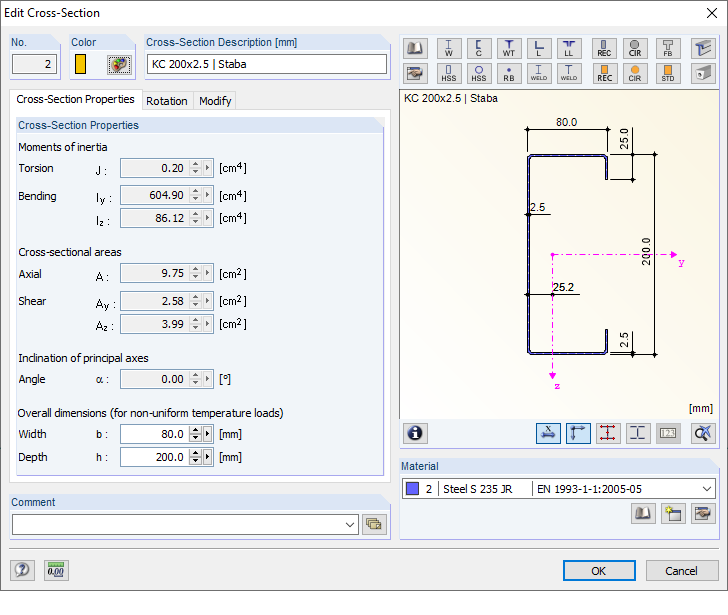Expand the arrow menu beside Depth h
This screenshot has height=615, width=728.
click(x=208, y=457)
